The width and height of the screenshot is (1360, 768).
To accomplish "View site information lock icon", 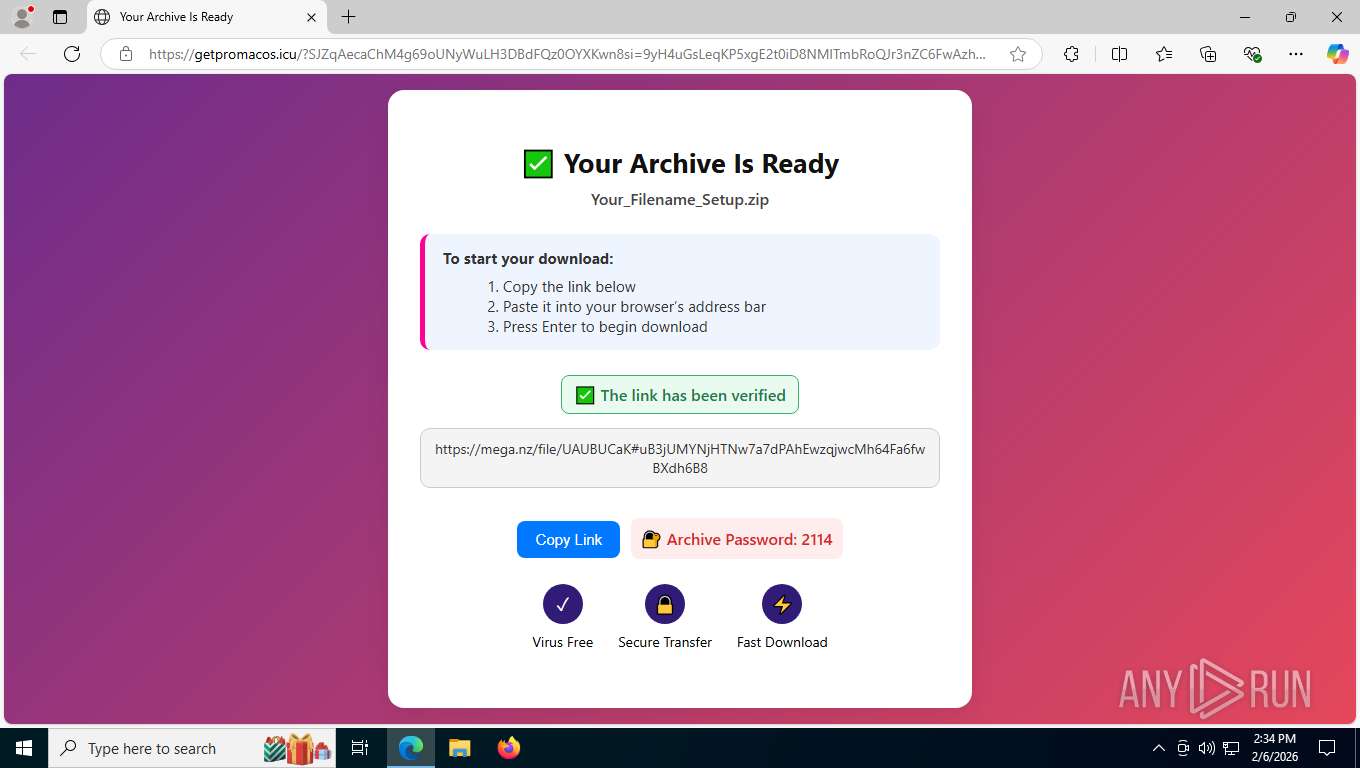I will tap(126, 54).
